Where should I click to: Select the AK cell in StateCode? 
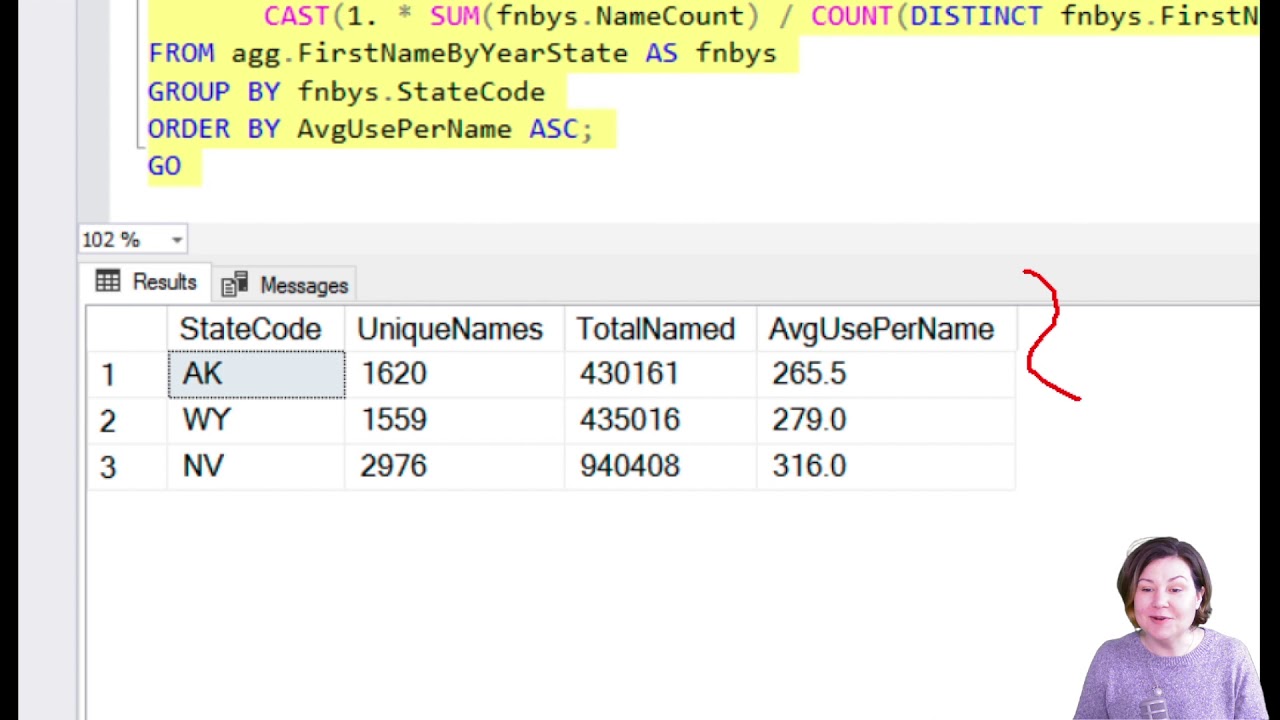(255, 374)
